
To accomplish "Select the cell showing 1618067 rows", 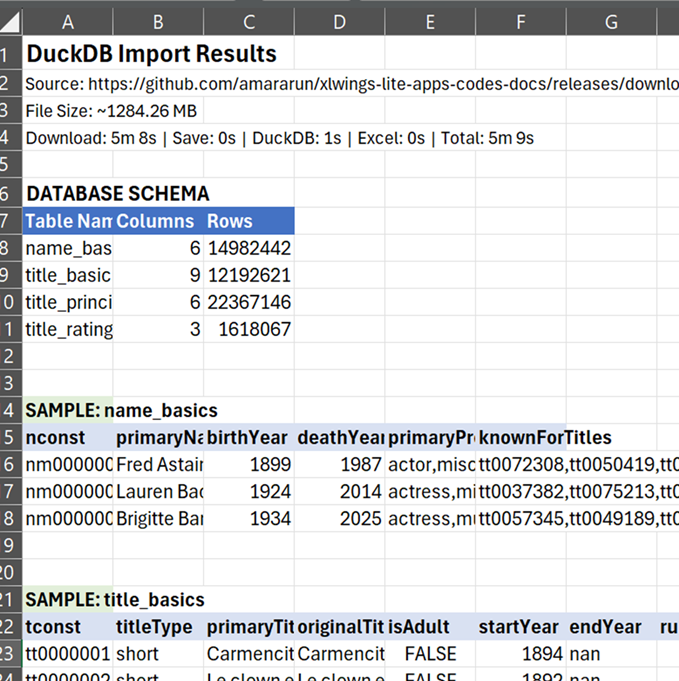I will tap(249, 329).
